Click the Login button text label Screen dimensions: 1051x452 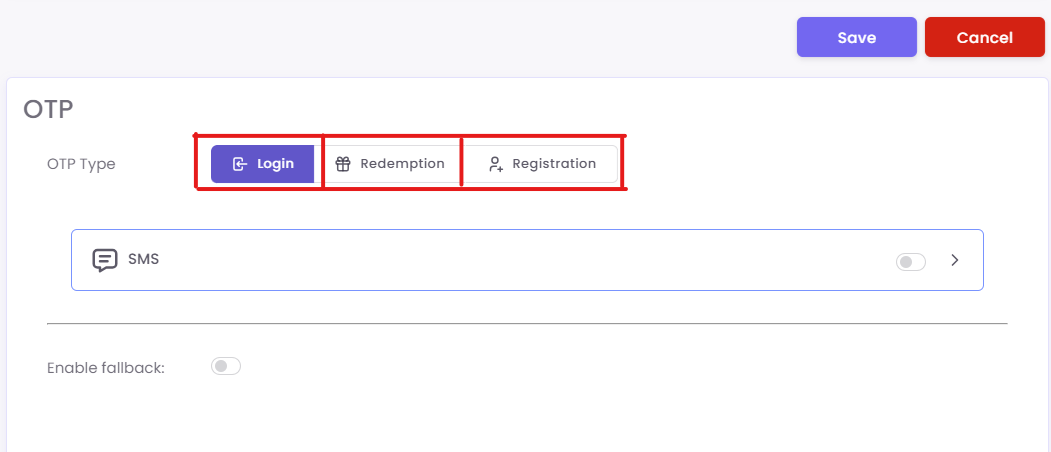click(x=275, y=164)
